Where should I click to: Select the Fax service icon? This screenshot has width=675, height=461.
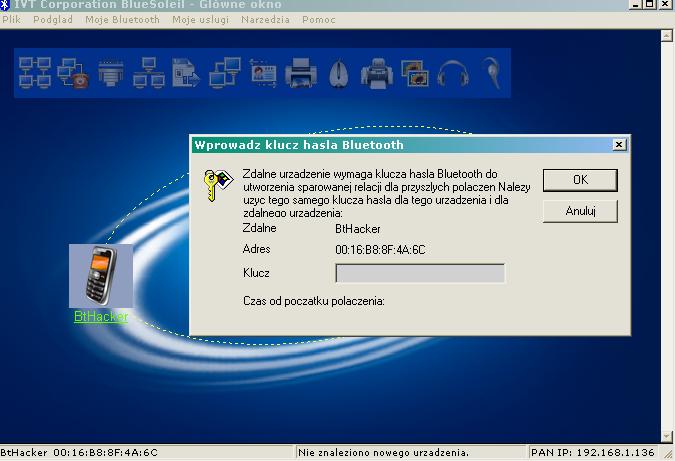tap(377, 73)
